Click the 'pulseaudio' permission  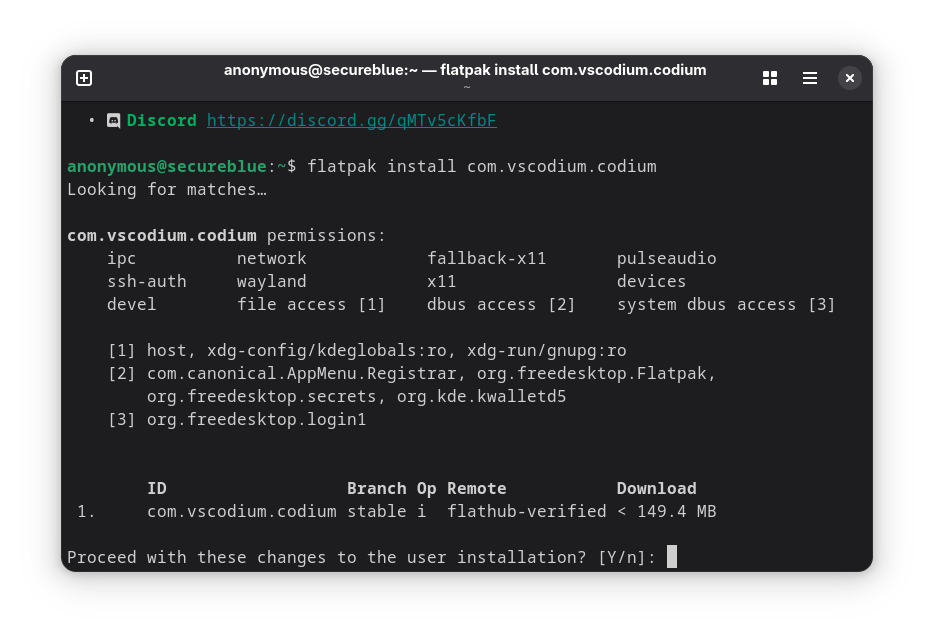click(x=667, y=258)
